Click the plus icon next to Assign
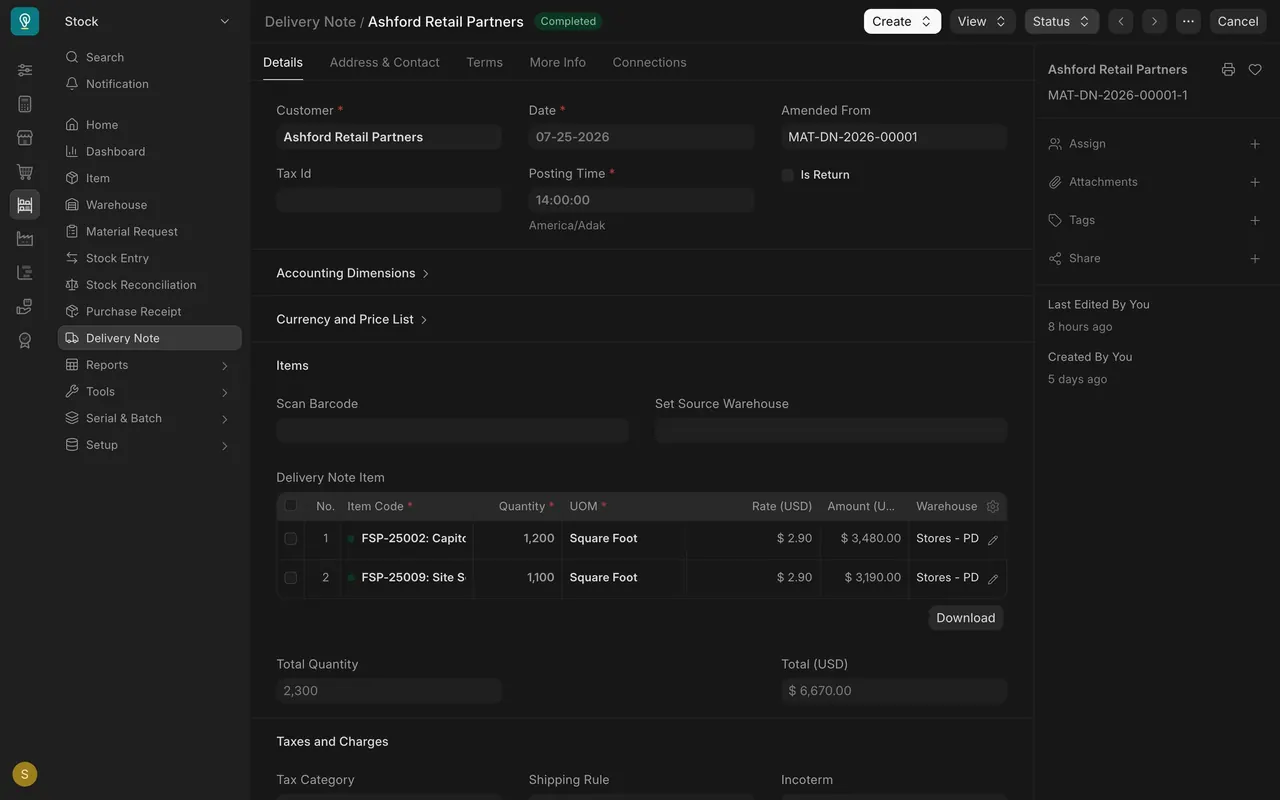 (1255, 144)
